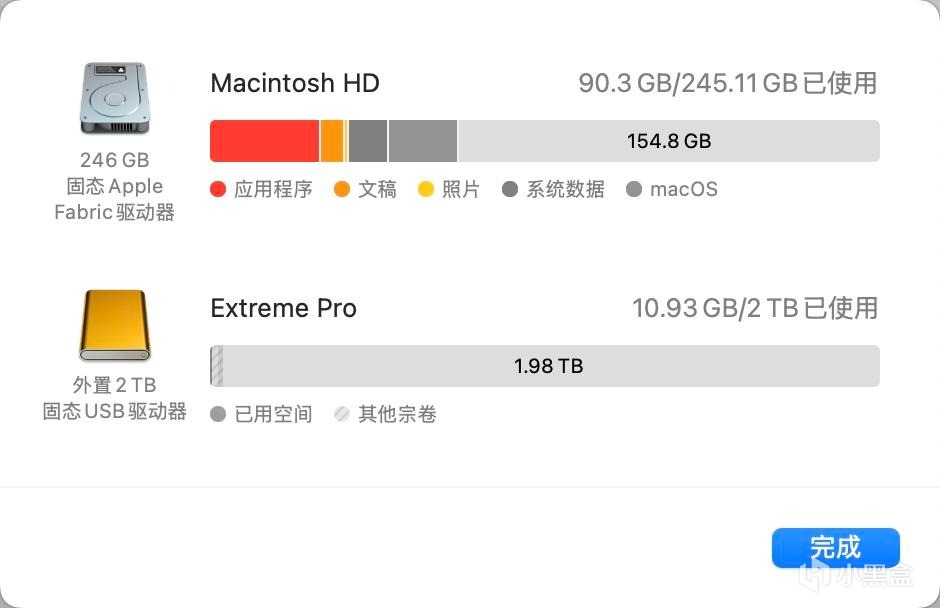
Task: Click the 90.3 GB/245.11 GB usage text
Action: click(x=727, y=83)
